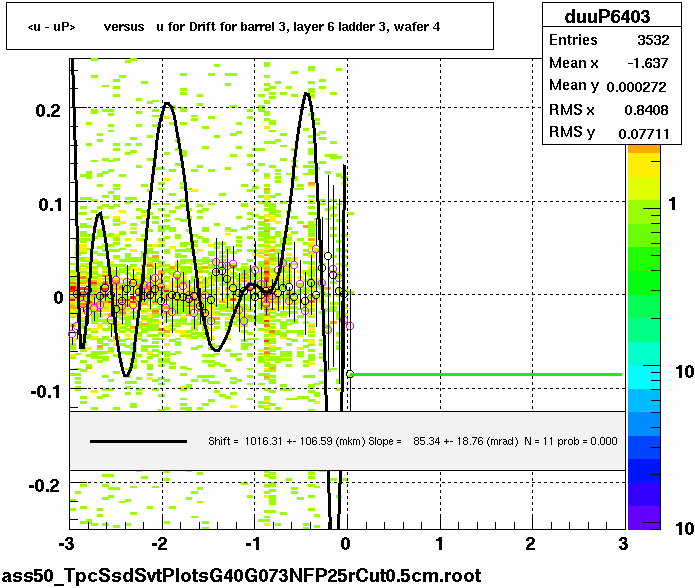Click the x-axis label 3
Viewport: 695px width, 588px height.
pyautogui.click(x=623, y=544)
